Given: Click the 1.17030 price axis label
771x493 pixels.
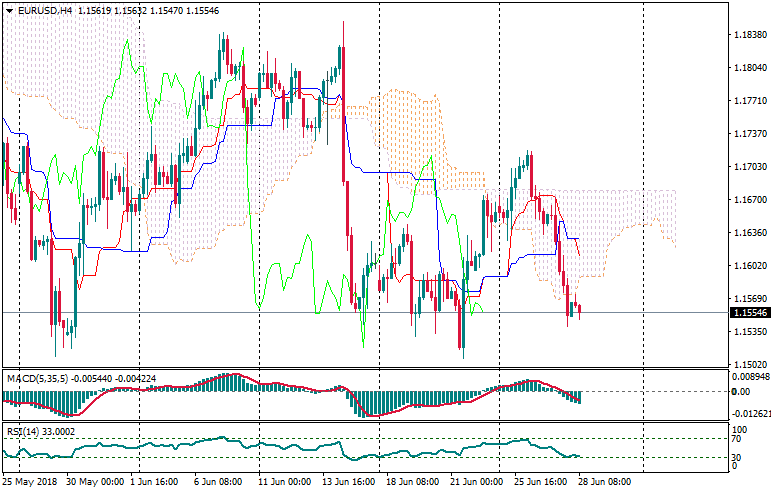Looking at the screenshot, I should click(746, 167).
